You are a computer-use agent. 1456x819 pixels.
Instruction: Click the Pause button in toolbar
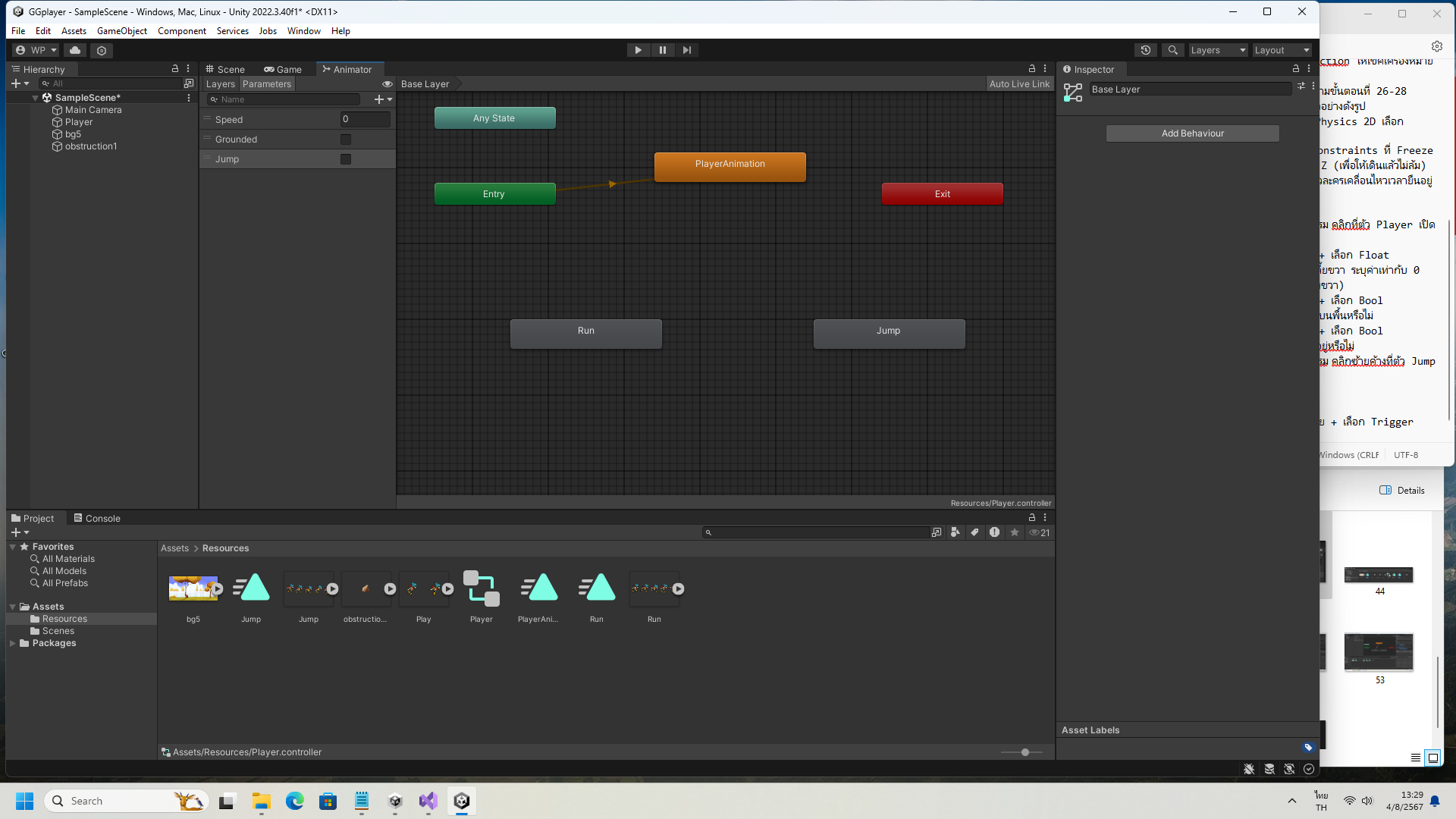(662, 50)
